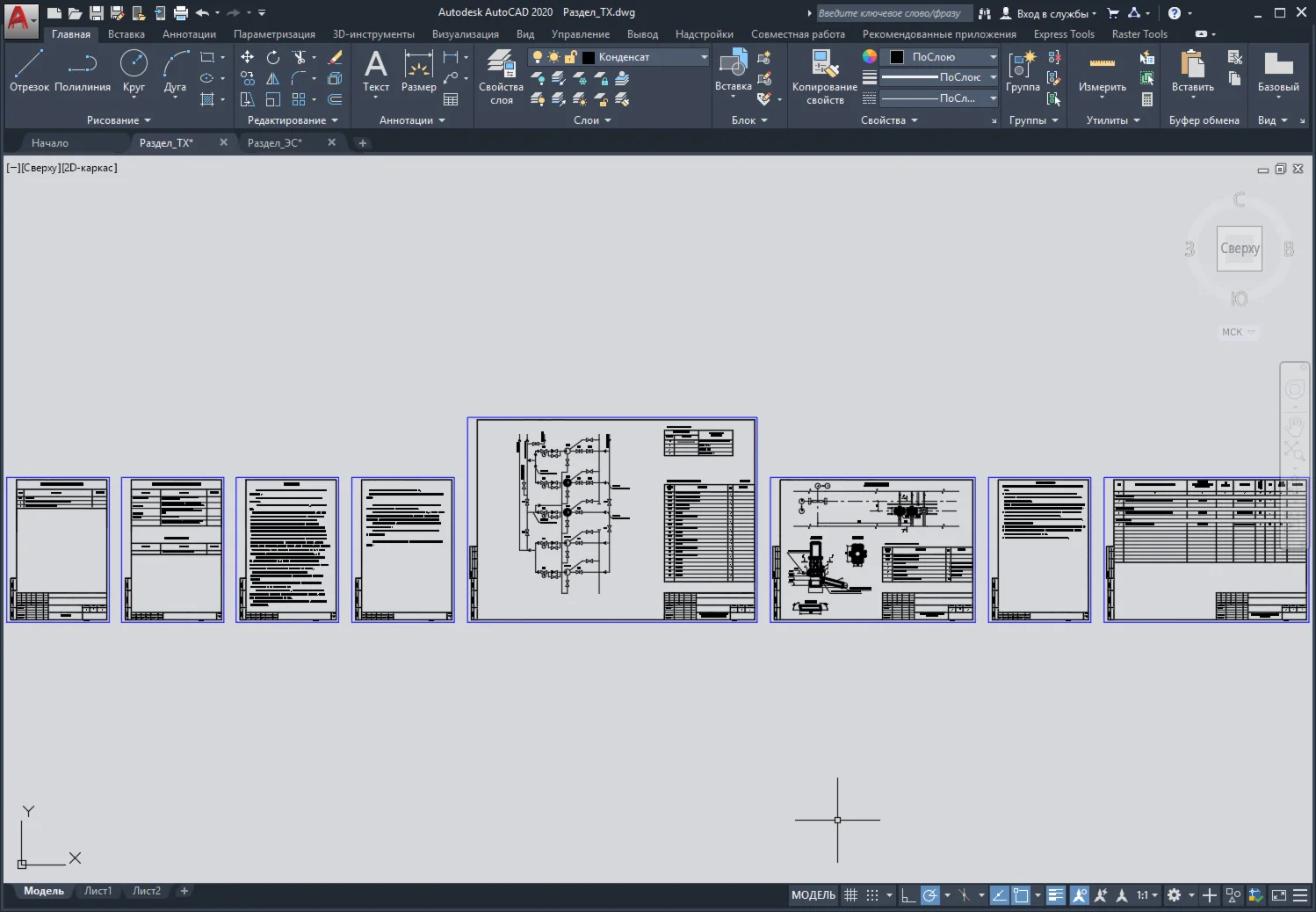Screen dimensions: 1316x912
Task: Select the Измерить (Measure) tool
Action: (1102, 70)
